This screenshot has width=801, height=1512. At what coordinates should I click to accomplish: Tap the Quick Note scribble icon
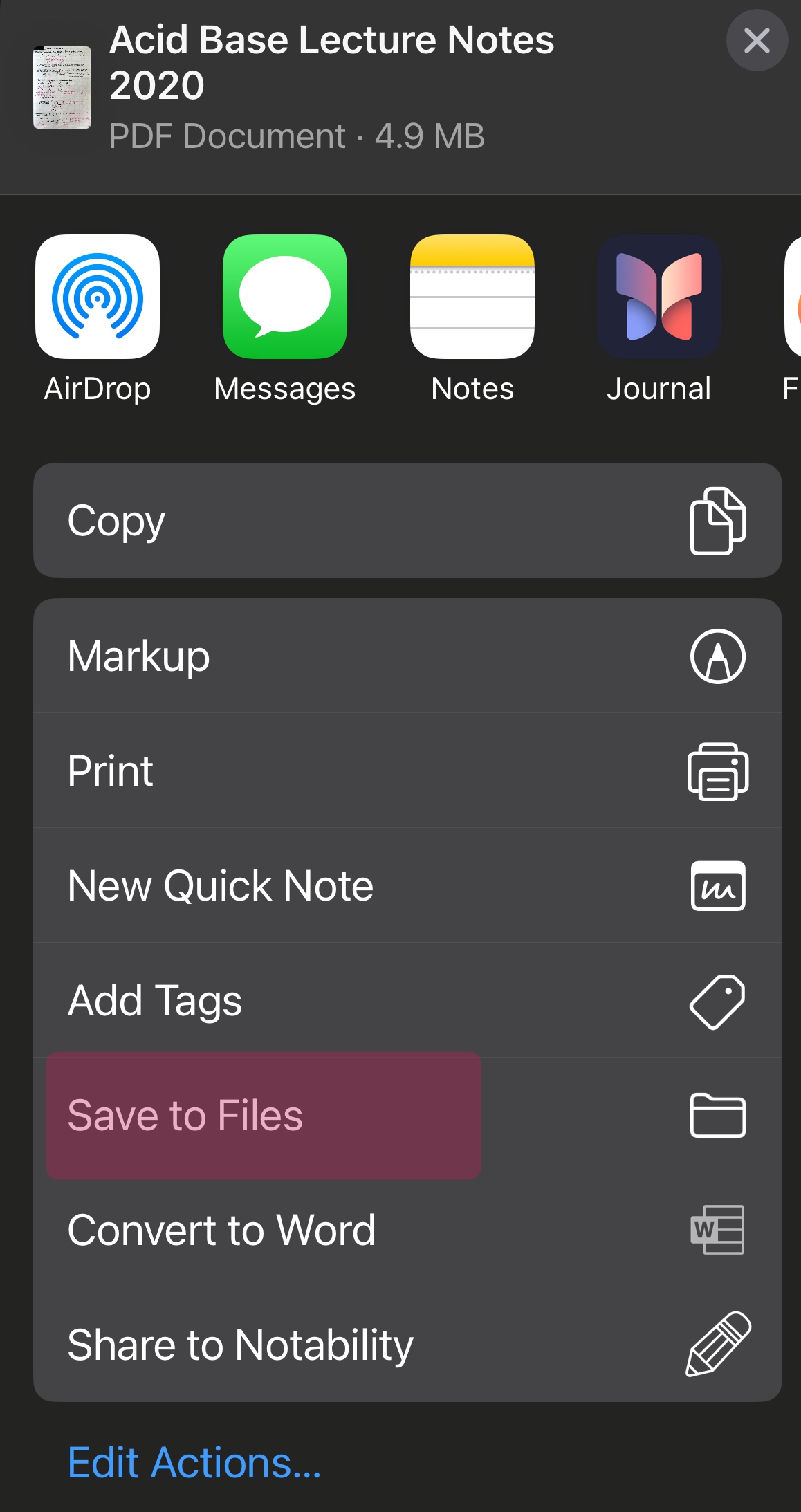[x=718, y=886]
